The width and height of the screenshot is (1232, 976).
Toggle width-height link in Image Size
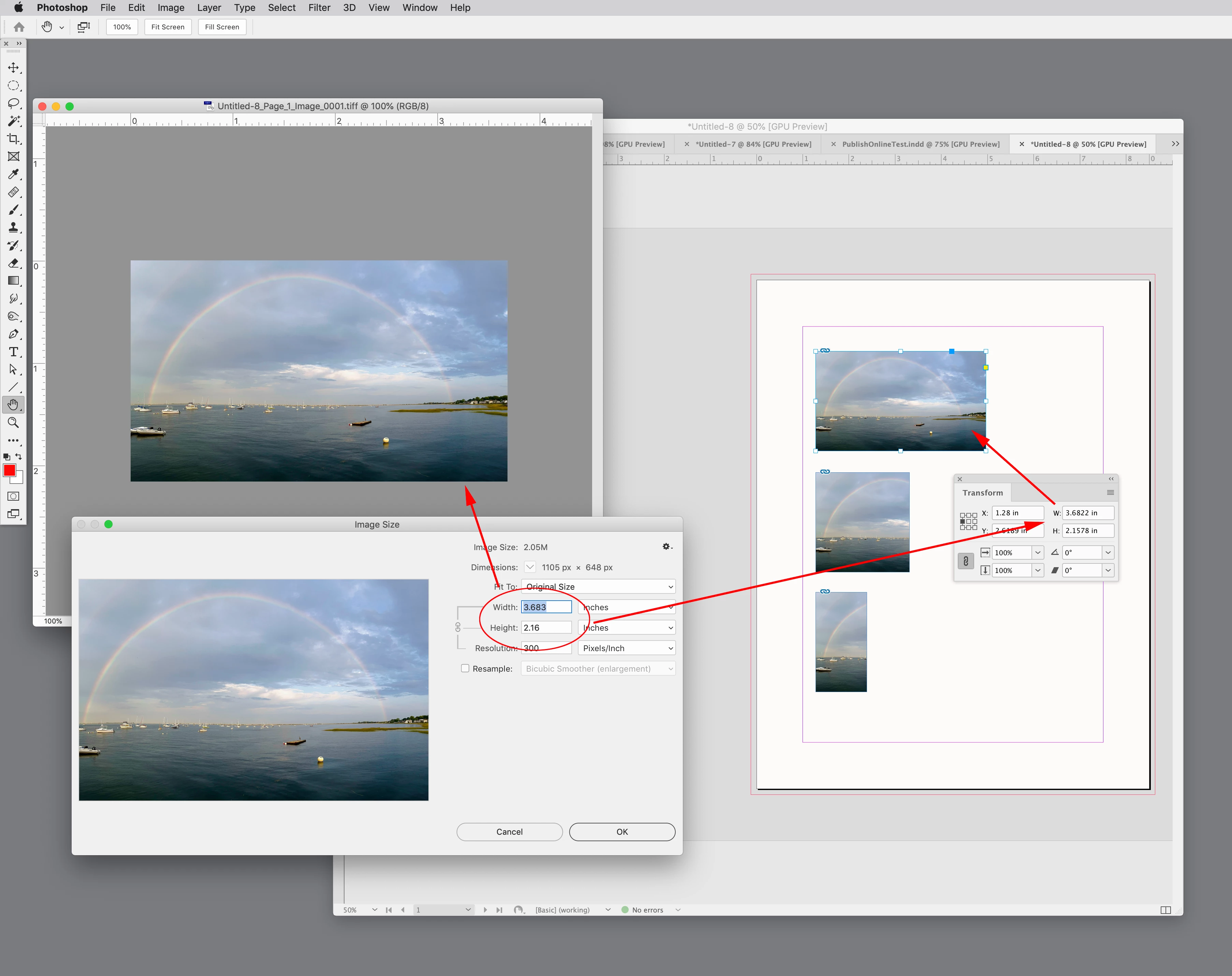(457, 628)
